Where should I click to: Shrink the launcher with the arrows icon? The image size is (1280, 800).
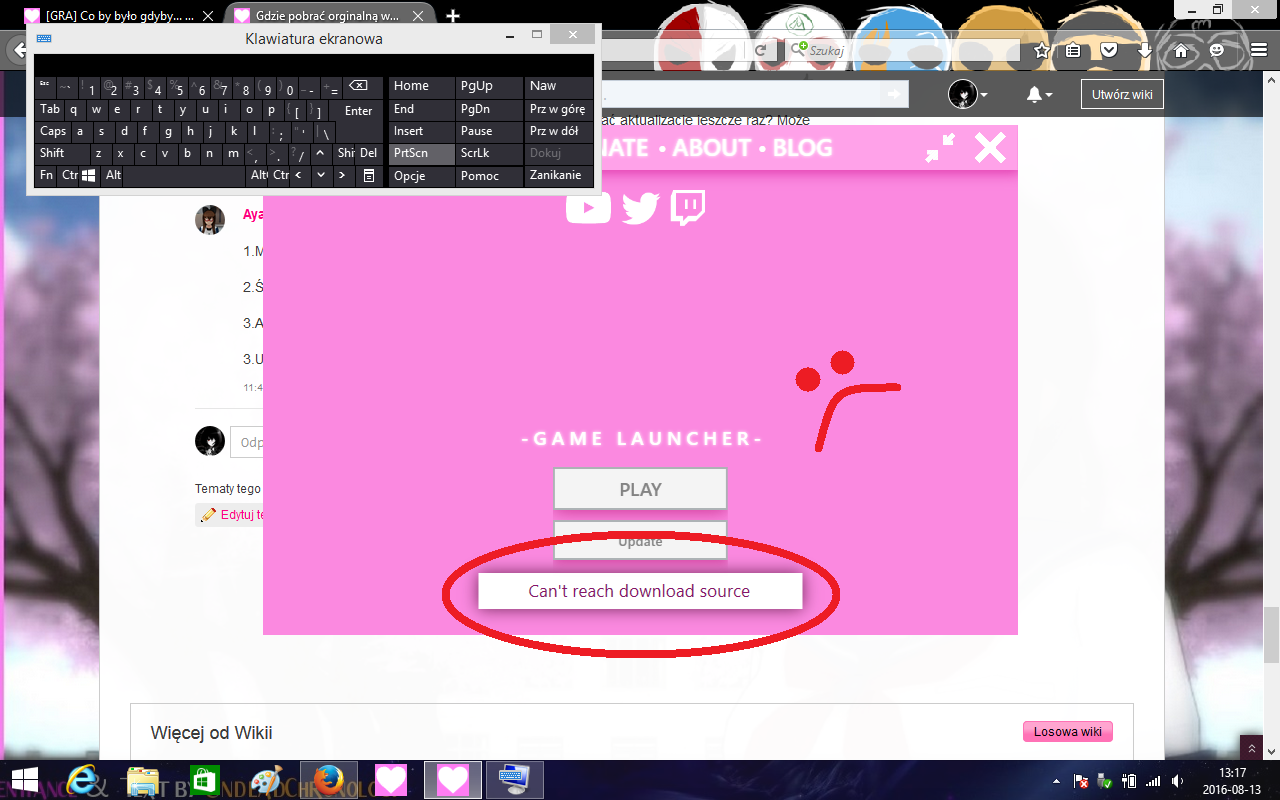pyautogui.click(x=940, y=148)
